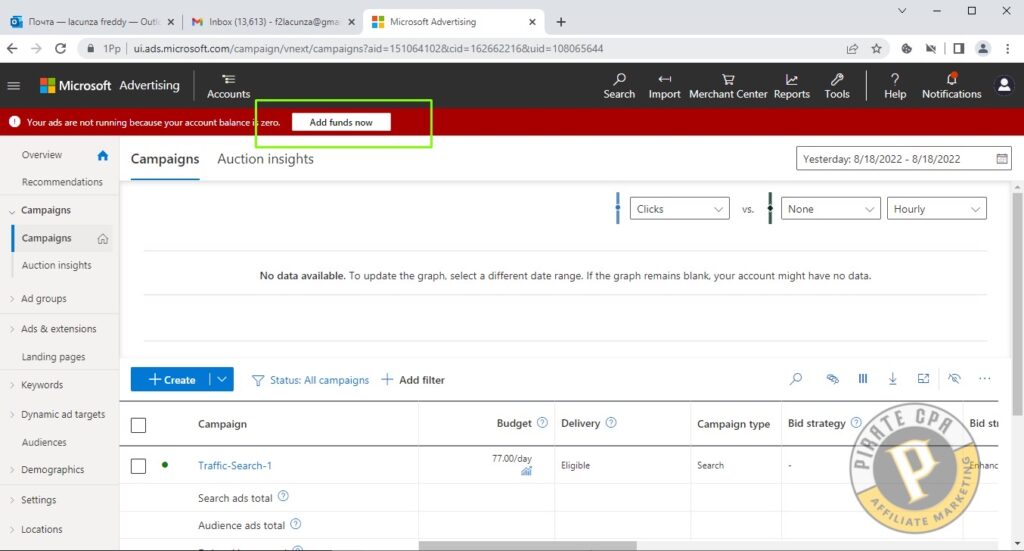Open Landing pages in the sidebar
This screenshot has height=551, width=1024.
click(x=53, y=357)
